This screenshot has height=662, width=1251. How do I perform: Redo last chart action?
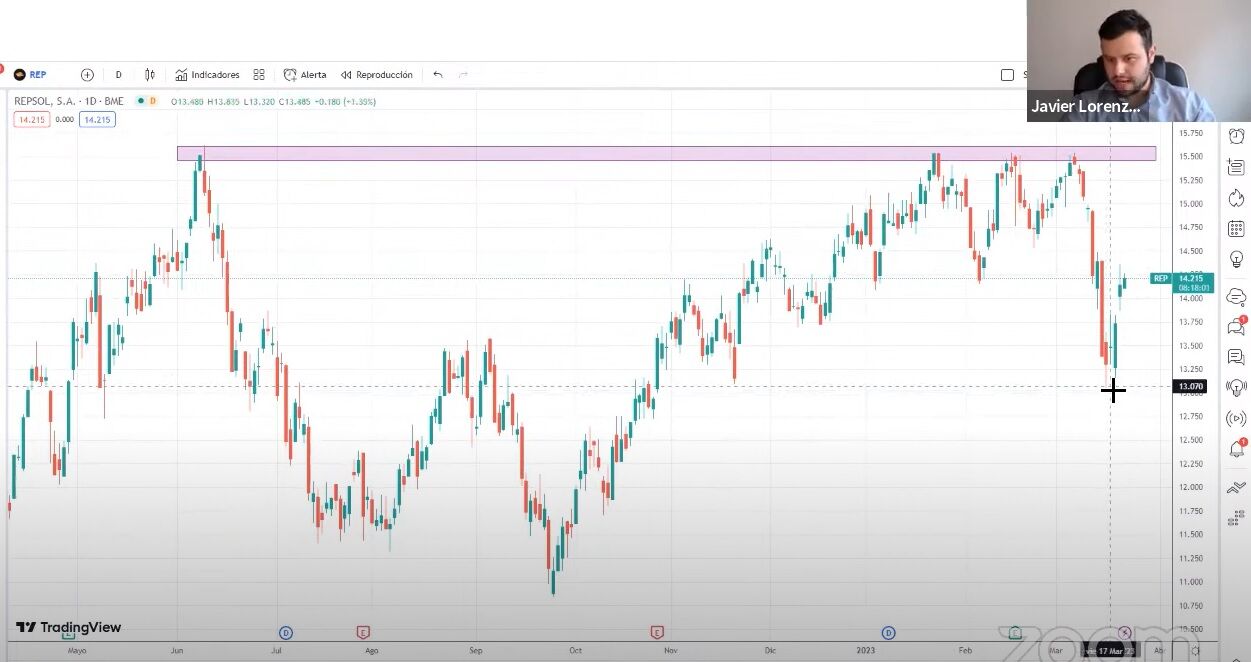click(463, 75)
